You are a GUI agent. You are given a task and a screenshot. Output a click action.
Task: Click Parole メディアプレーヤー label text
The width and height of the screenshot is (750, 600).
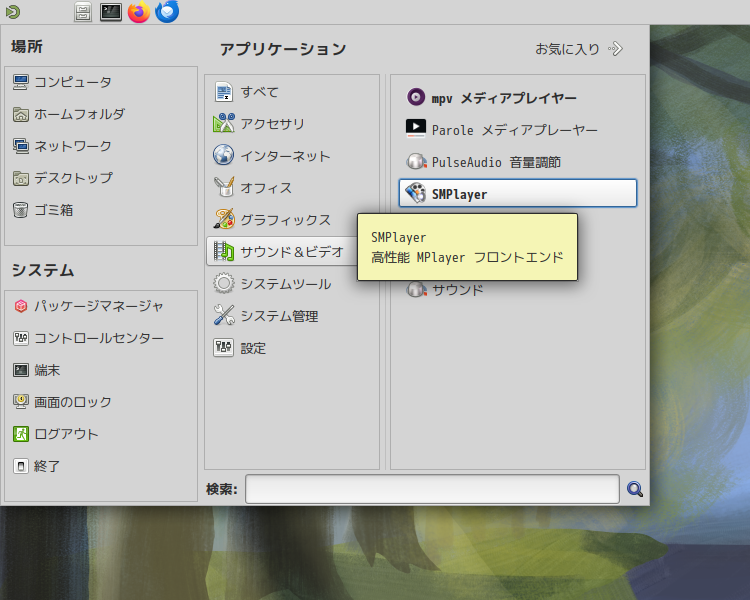pyautogui.click(x=515, y=130)
